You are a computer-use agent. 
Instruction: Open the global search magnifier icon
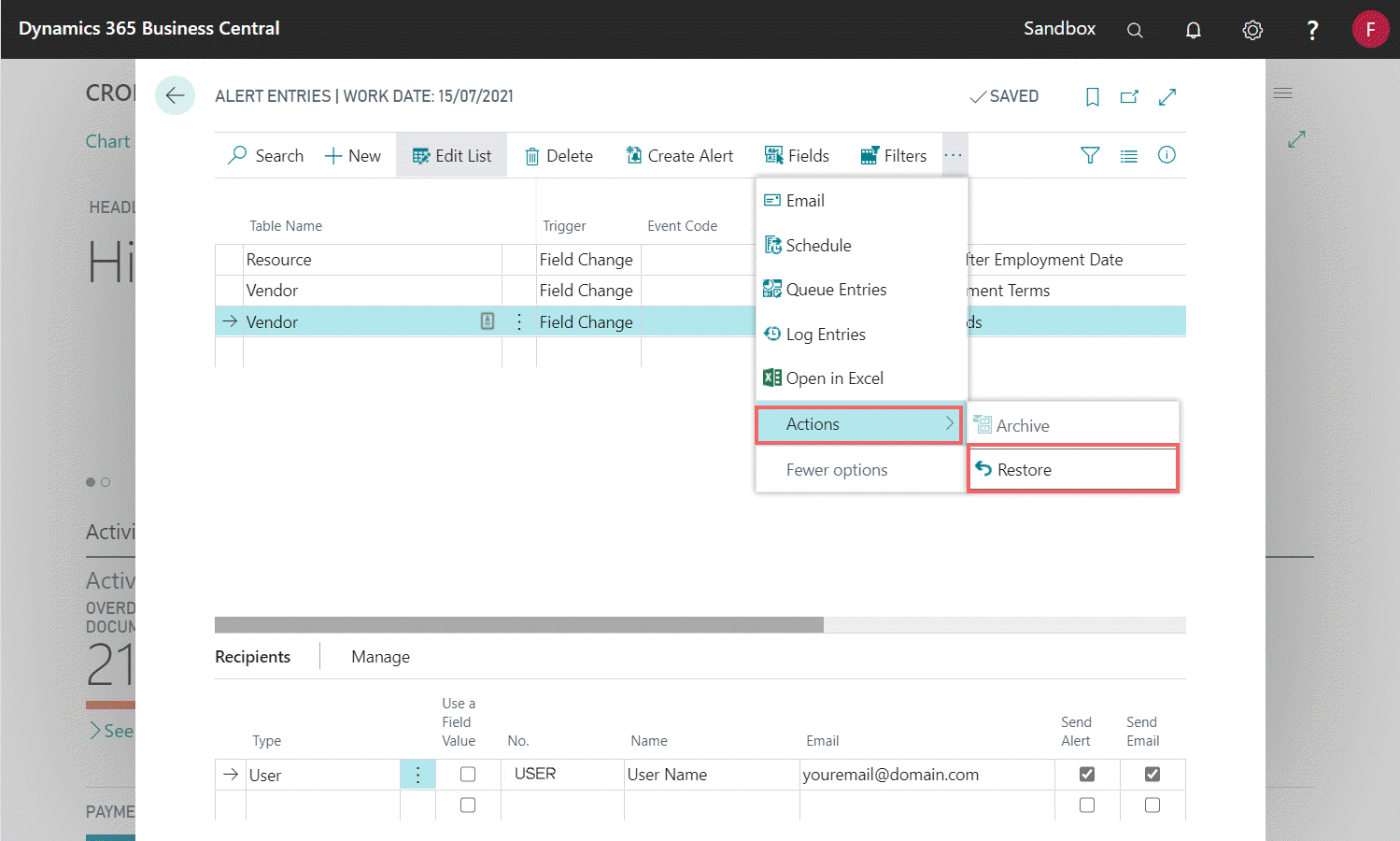click(1135, 30)
